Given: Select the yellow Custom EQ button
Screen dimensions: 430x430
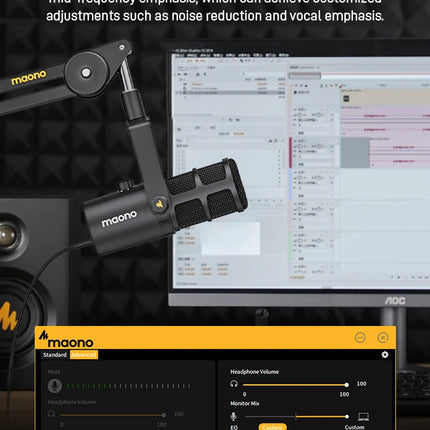Looking at the screenshot, I should [272, 427].
